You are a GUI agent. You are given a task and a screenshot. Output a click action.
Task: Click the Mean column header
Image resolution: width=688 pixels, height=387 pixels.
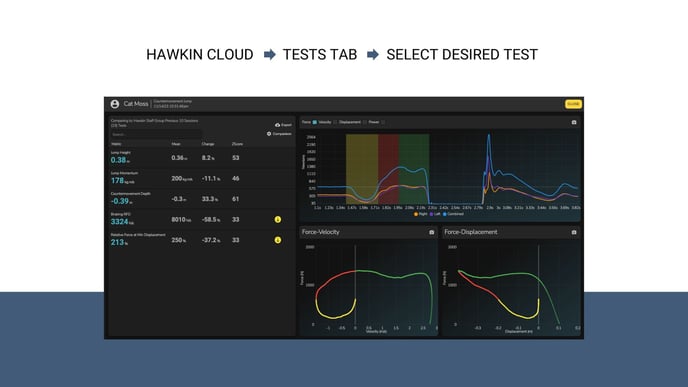point(176,144)
